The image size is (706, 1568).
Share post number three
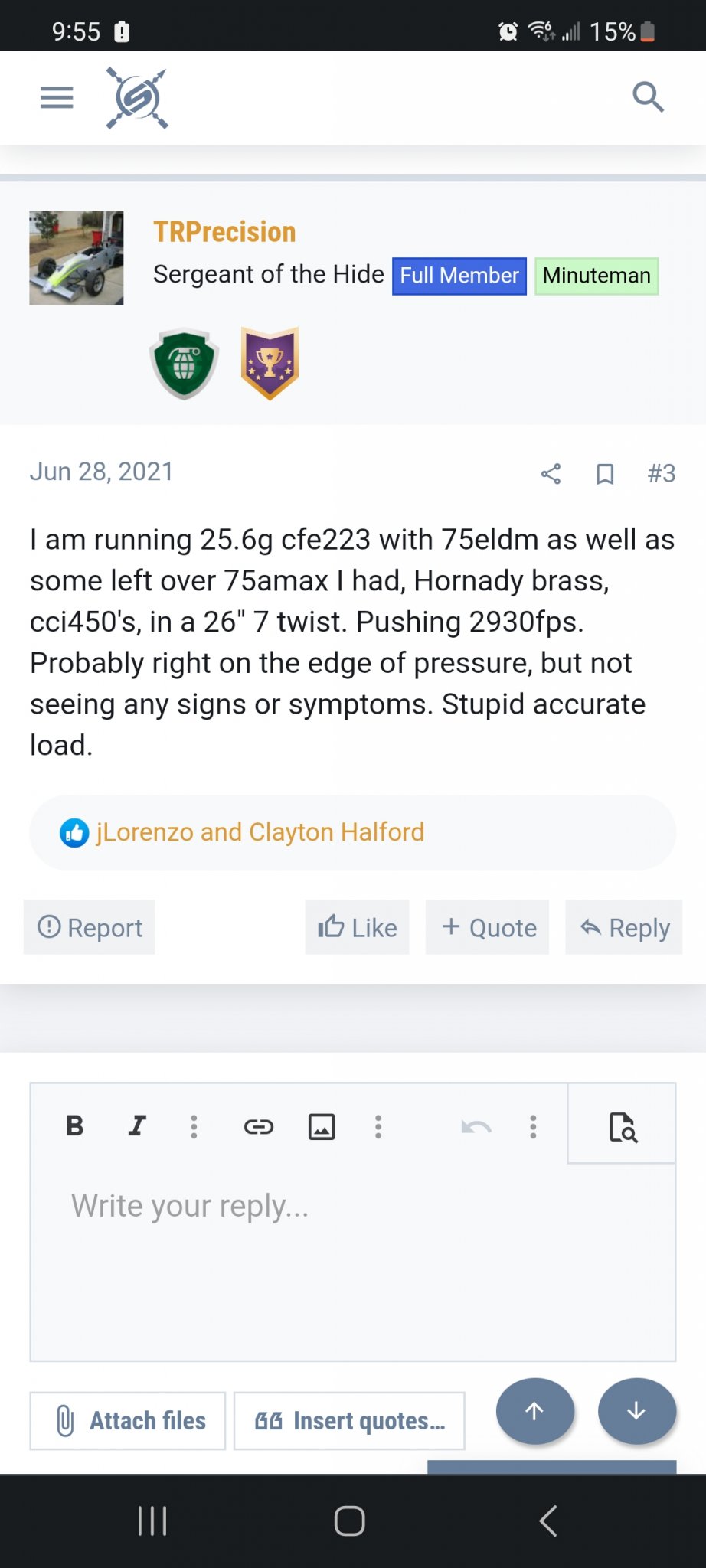click(551, 474)
